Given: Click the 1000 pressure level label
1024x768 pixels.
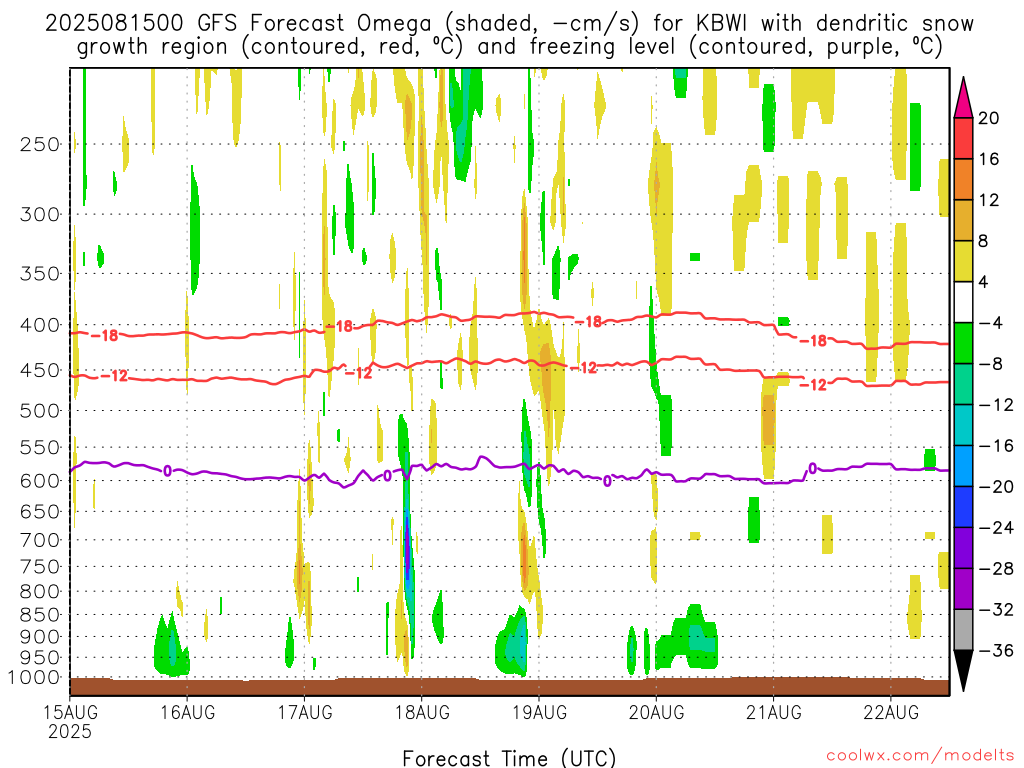Looking at the screenshot, I should (x=35, y=678).
